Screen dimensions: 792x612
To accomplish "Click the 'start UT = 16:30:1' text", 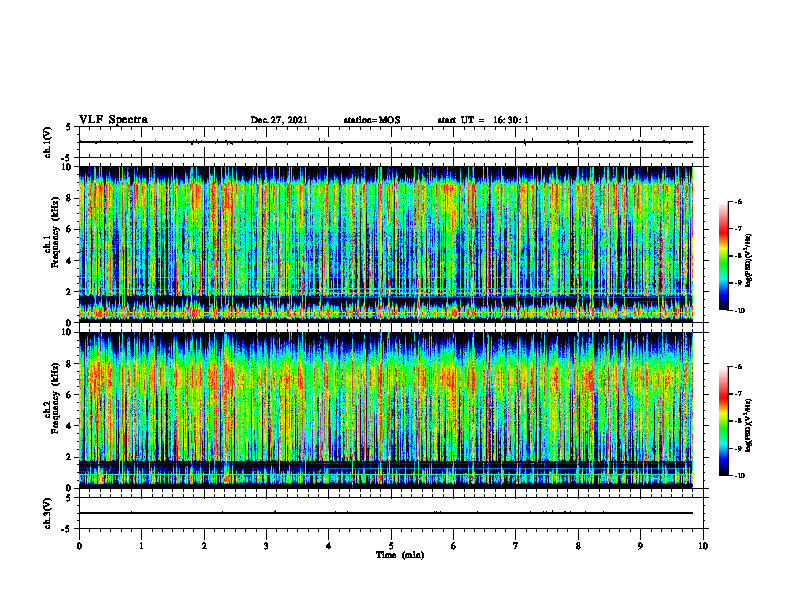I will coord(483,120).
